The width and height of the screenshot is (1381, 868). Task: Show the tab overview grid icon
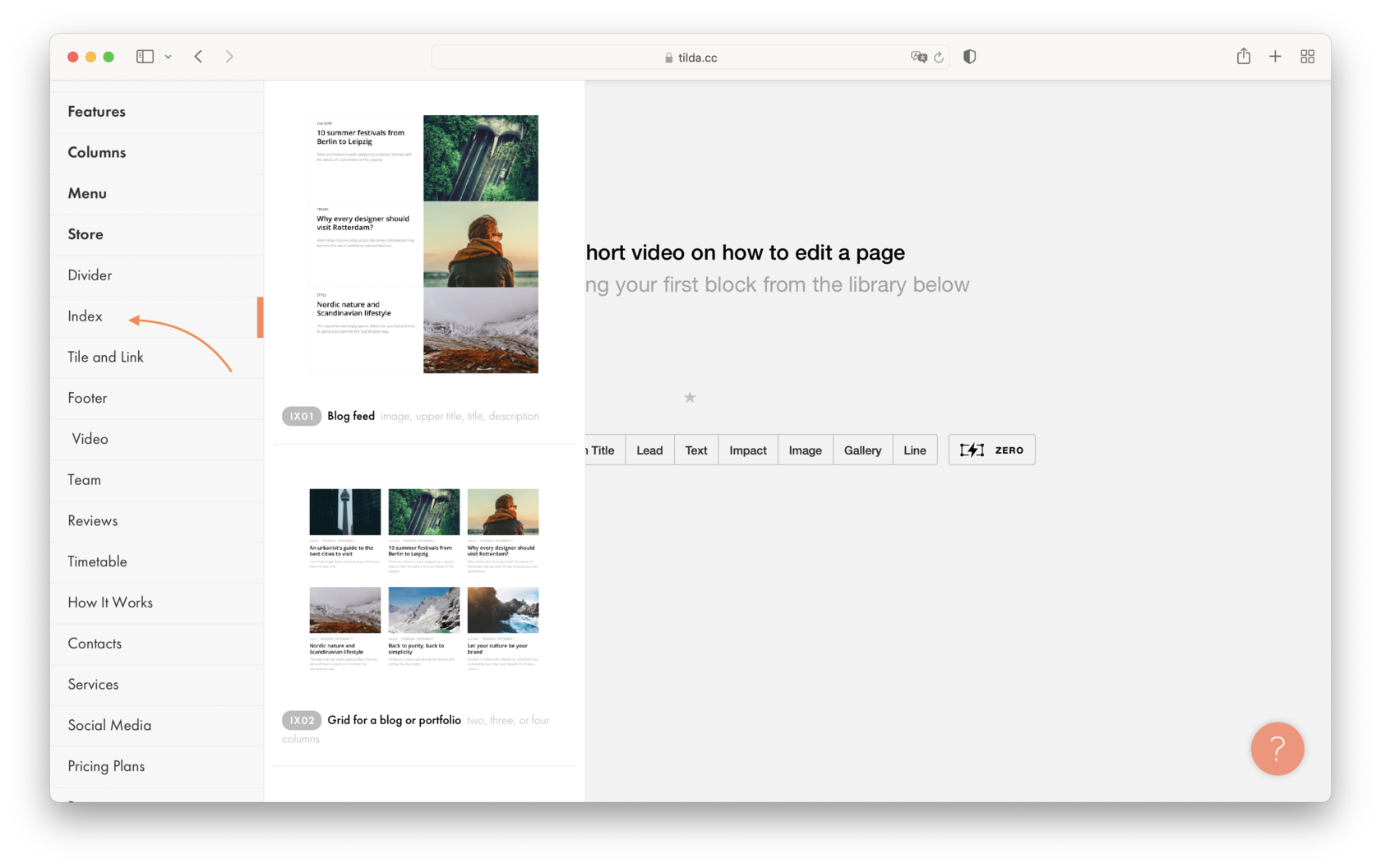(x=1307, y=57)
